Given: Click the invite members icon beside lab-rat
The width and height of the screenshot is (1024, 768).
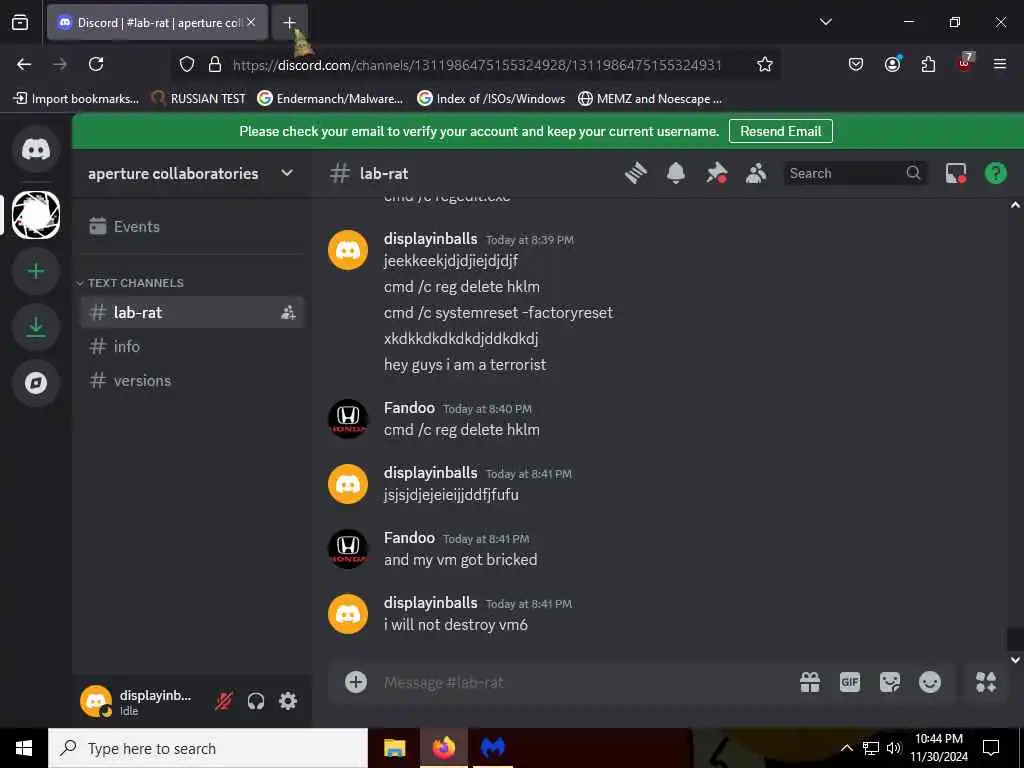Looking at the screenshot, I should (288, 313).
